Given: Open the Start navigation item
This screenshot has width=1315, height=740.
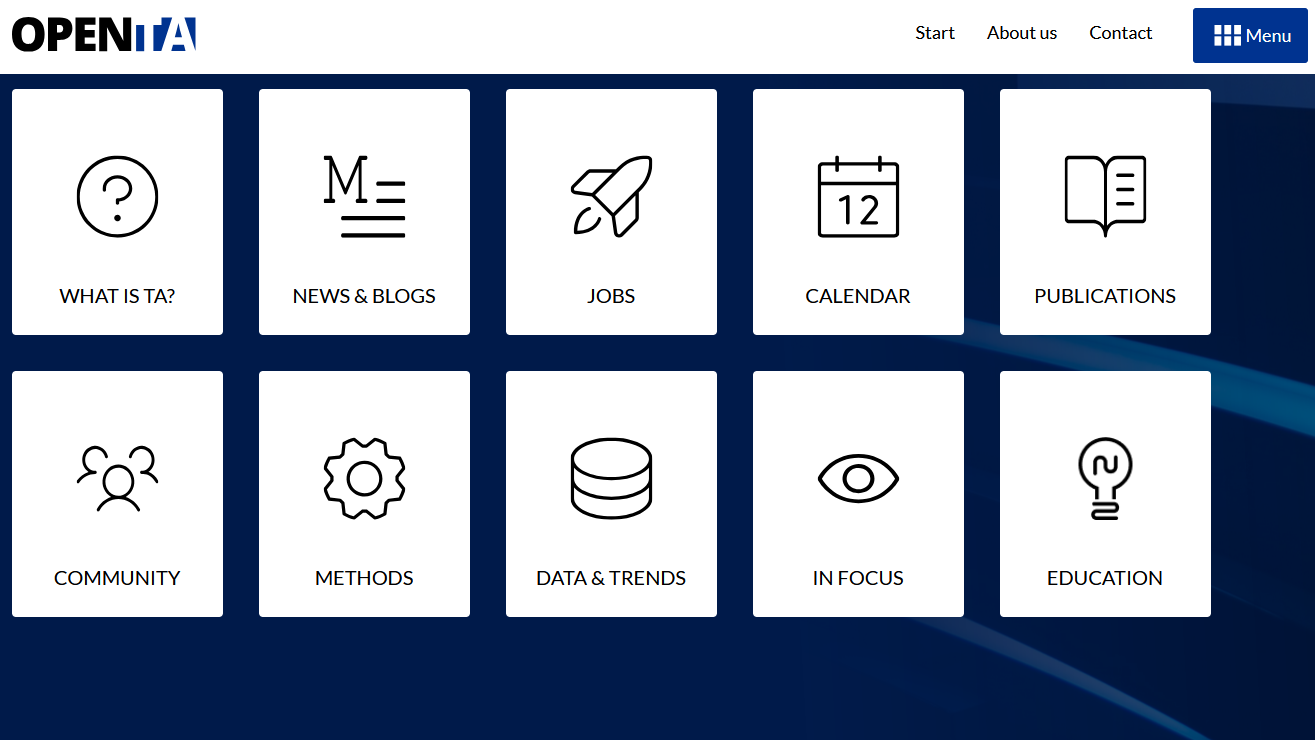Looking at the screenshot, I should [x=934, y=33].
